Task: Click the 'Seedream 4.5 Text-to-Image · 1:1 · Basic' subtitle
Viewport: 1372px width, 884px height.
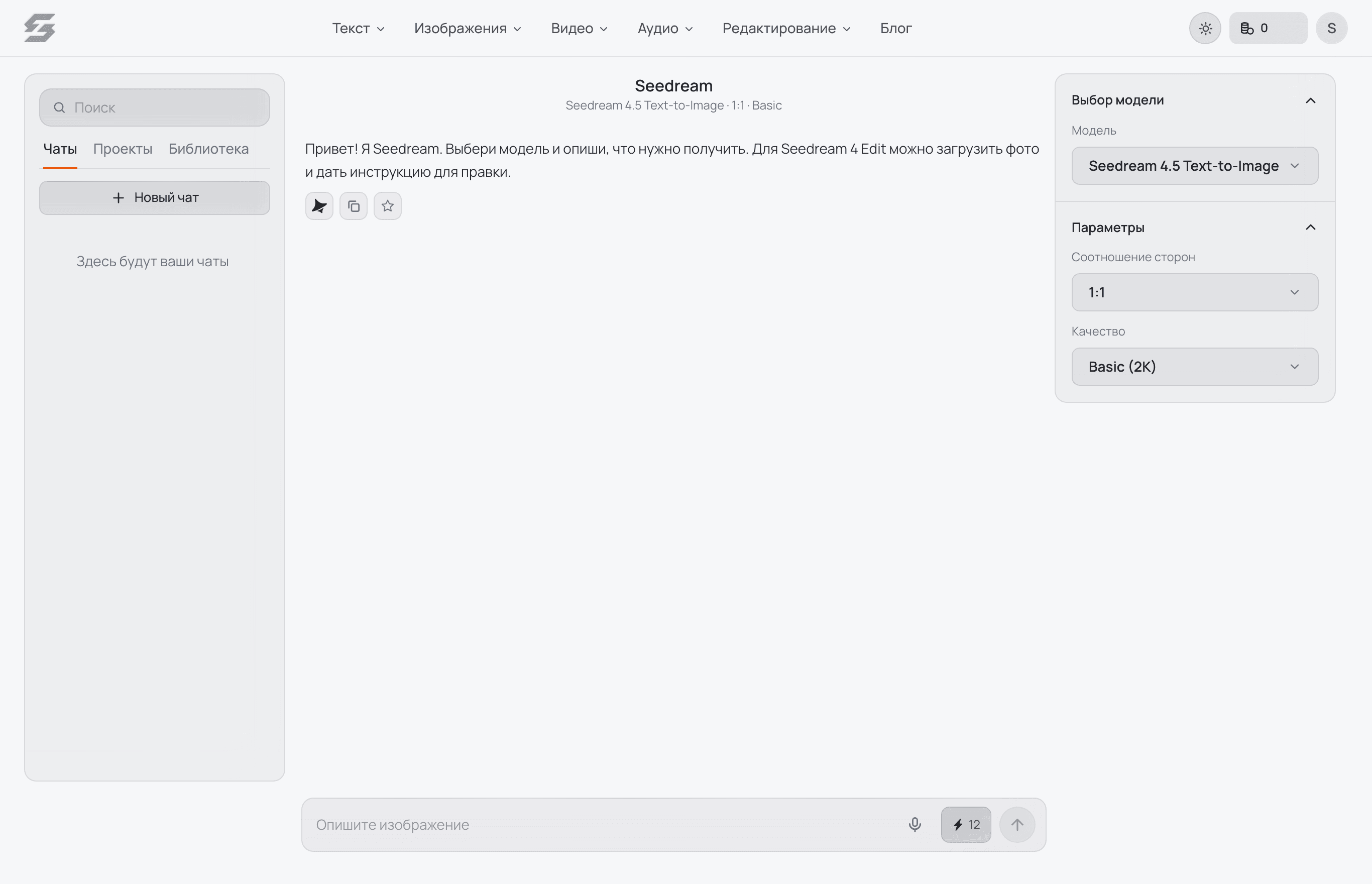Action: pos(673,105)
